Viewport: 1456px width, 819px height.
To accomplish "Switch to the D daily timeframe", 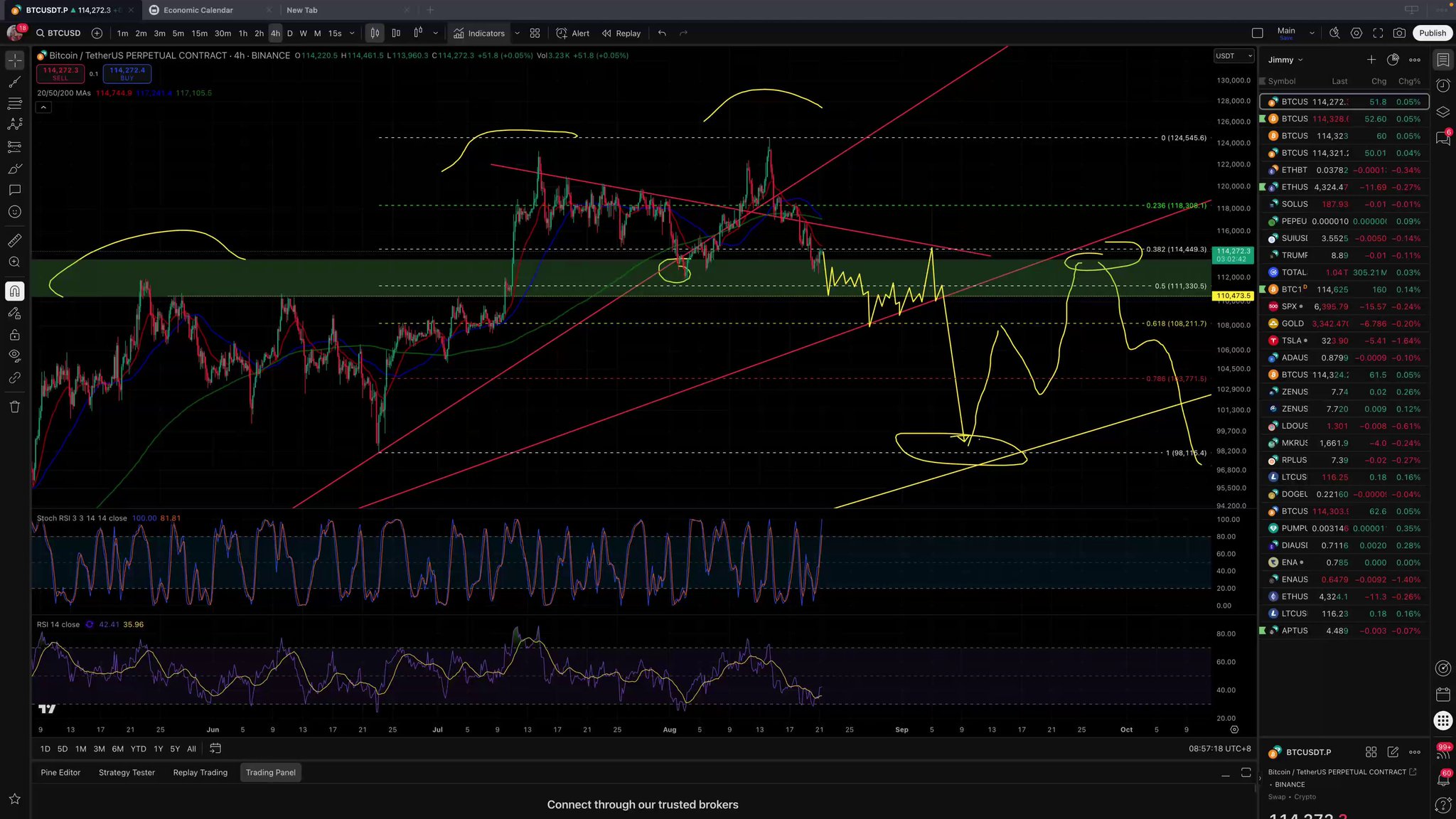I will (289, 33).
